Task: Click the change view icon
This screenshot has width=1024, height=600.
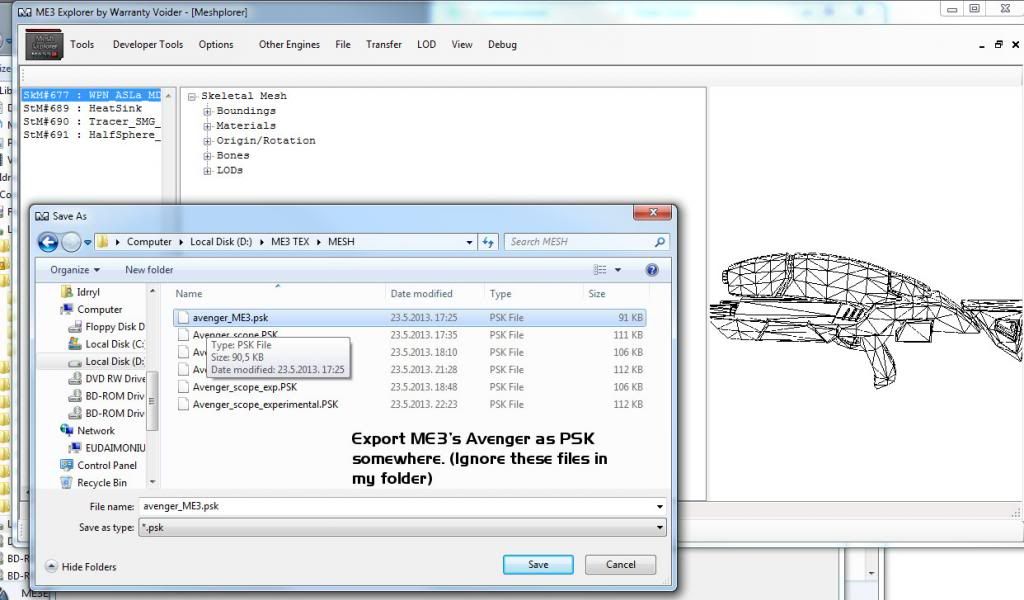Action: pyautogui.click(x=600, y=270)
